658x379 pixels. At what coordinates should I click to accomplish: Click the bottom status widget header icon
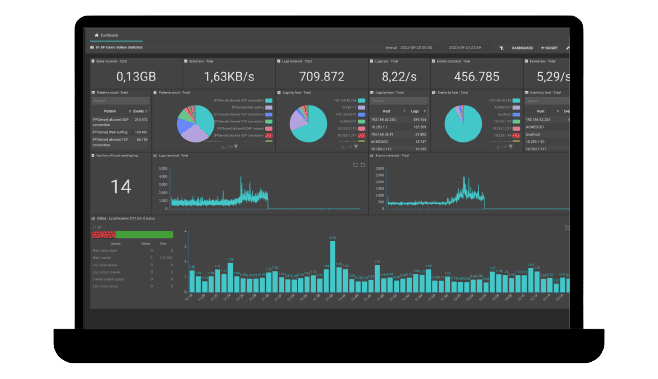(93, 219)
